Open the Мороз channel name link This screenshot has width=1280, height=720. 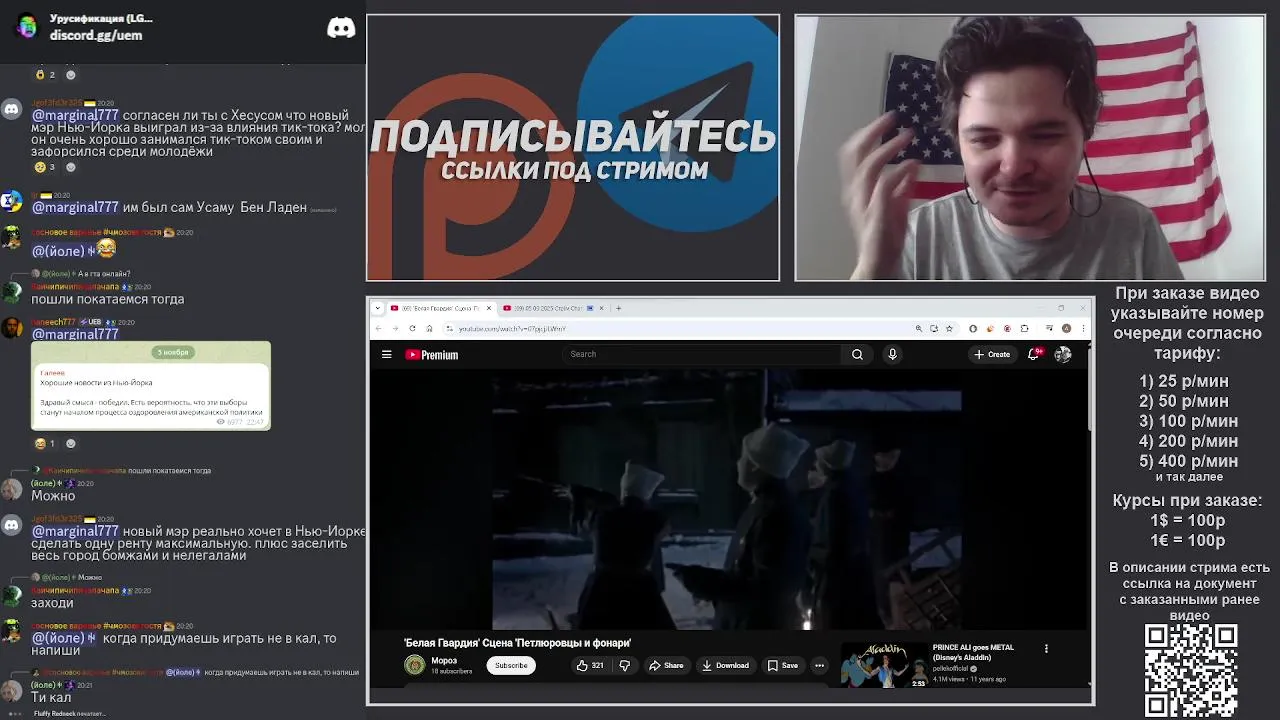point(444,660)
